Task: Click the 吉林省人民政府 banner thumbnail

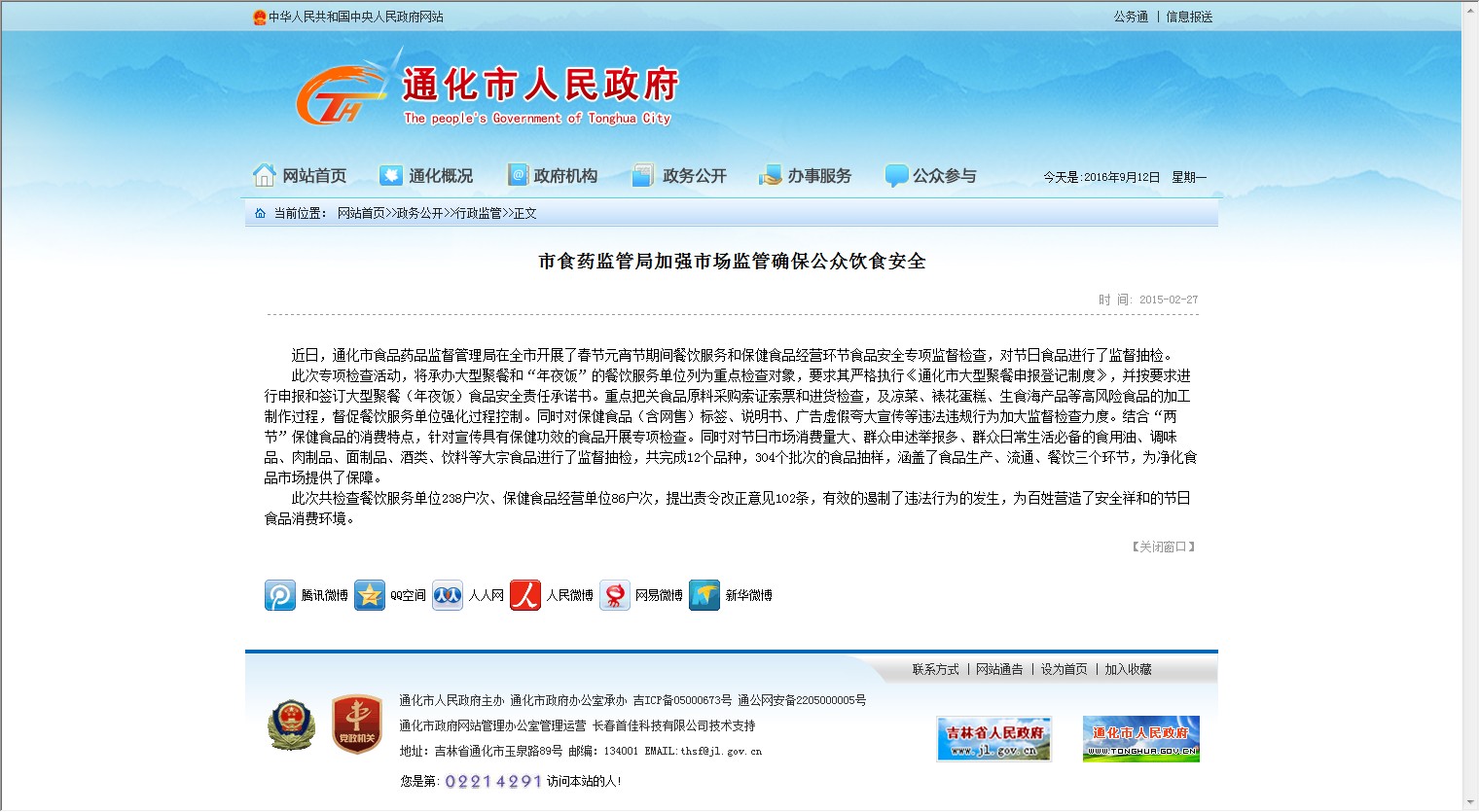Action: (993, 739)
